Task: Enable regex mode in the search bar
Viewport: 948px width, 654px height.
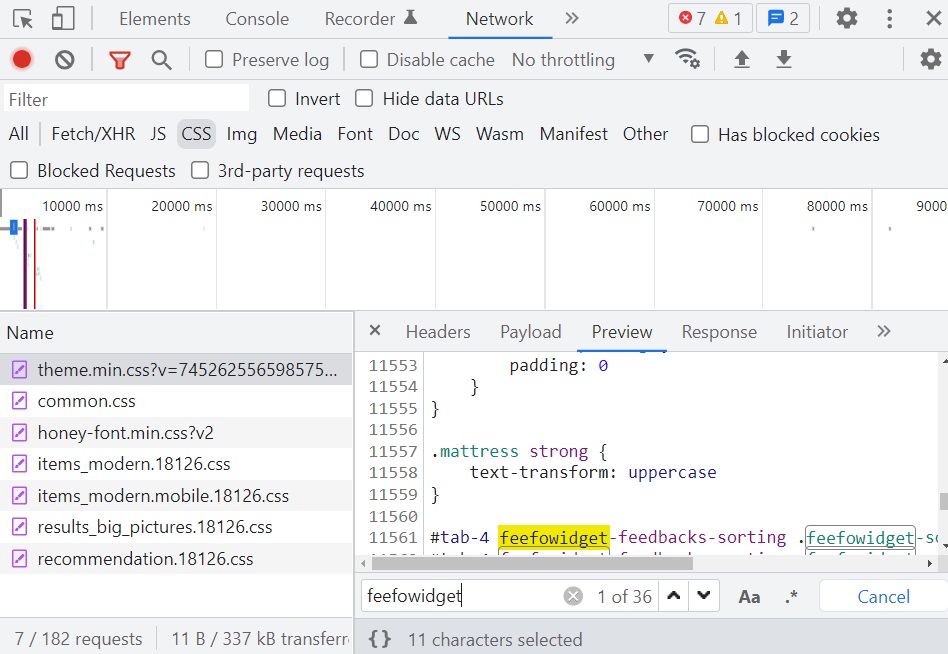Action: (791, 596)
